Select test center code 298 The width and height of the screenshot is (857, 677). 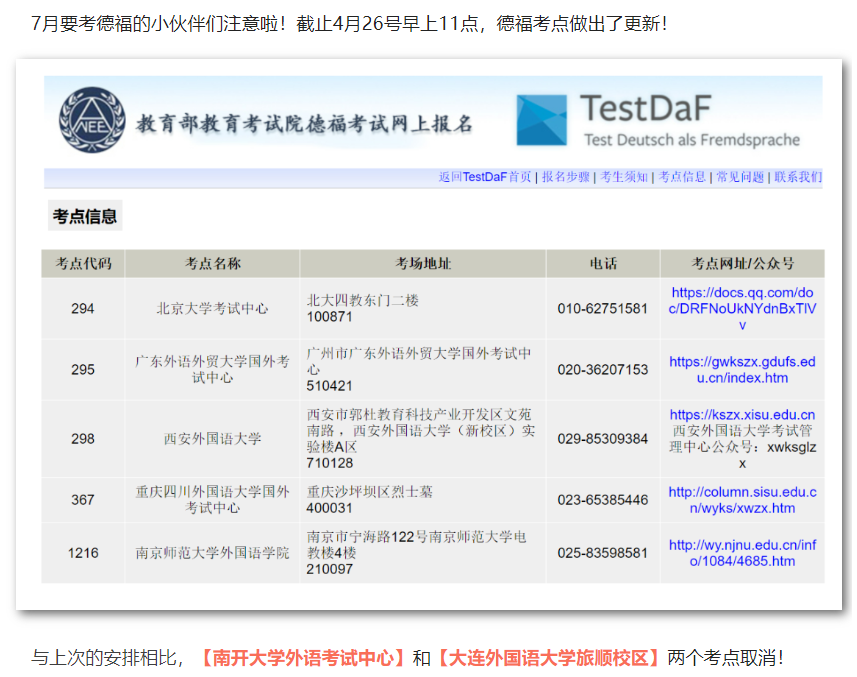[83, 439]
